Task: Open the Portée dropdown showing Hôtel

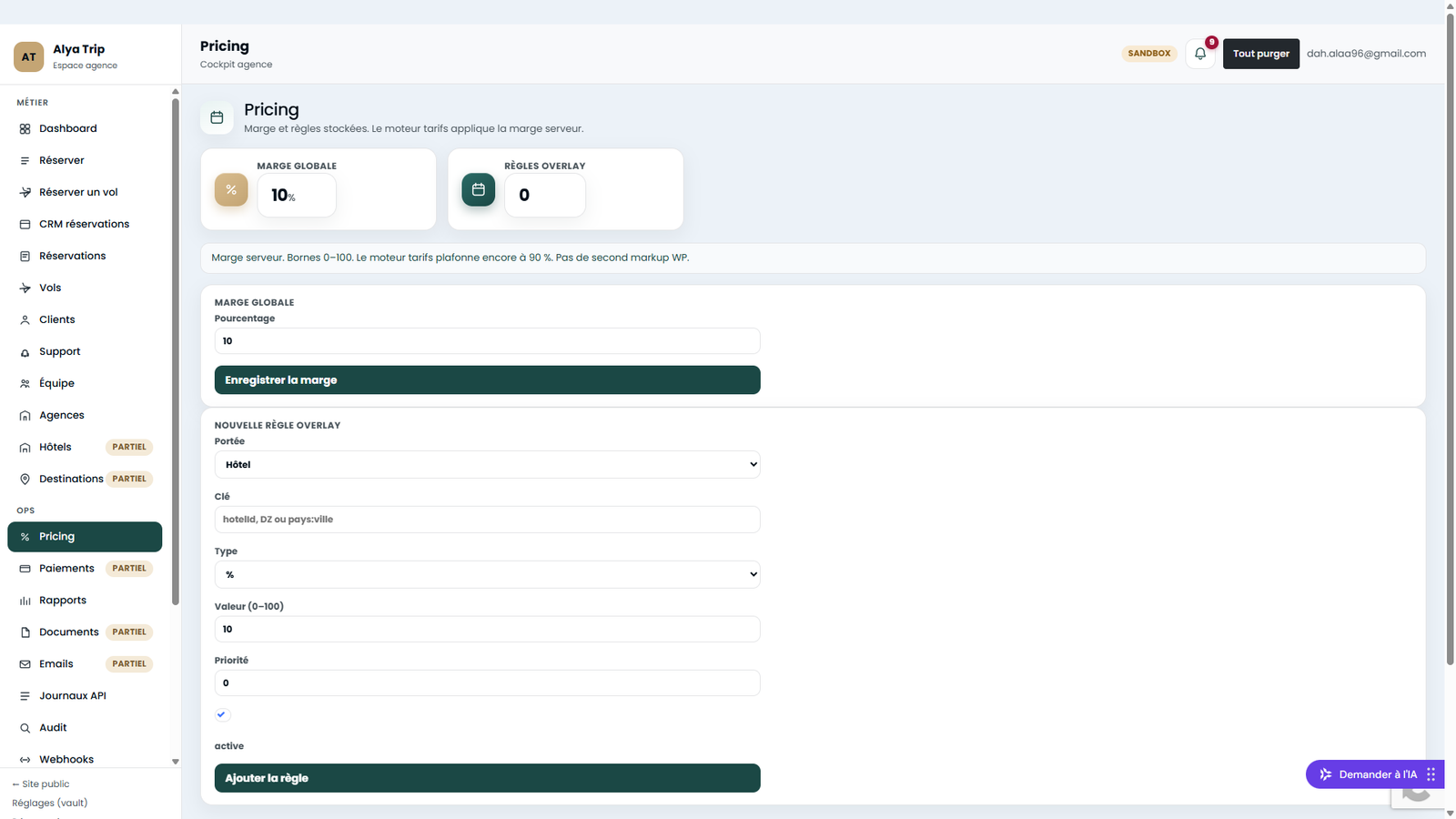Action: (487, 464)
